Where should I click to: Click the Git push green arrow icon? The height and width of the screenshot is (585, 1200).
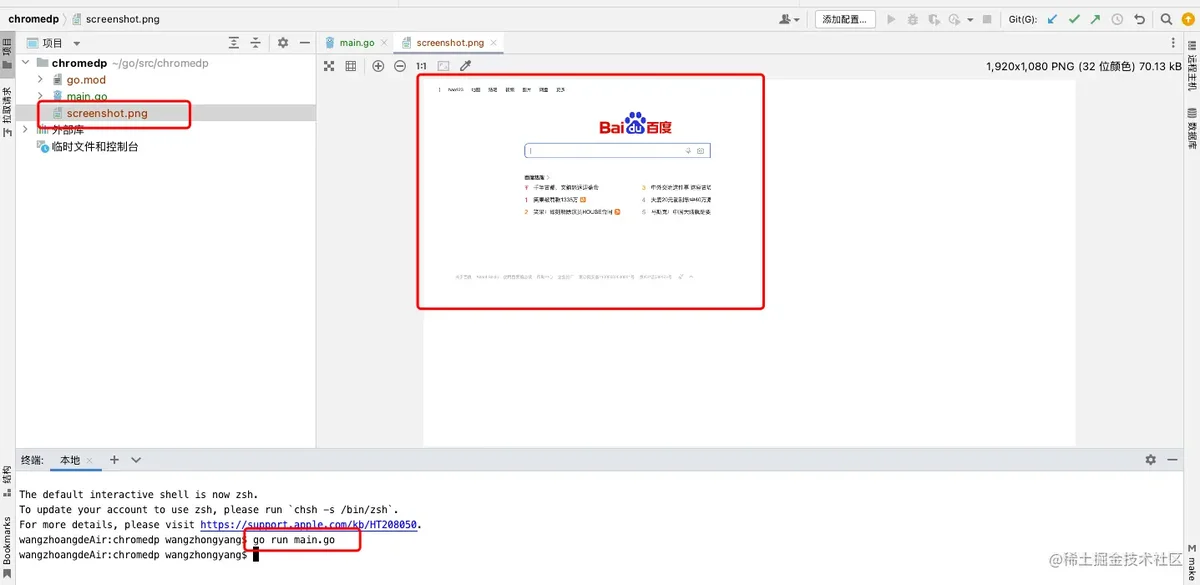(x=1095, y=19)
